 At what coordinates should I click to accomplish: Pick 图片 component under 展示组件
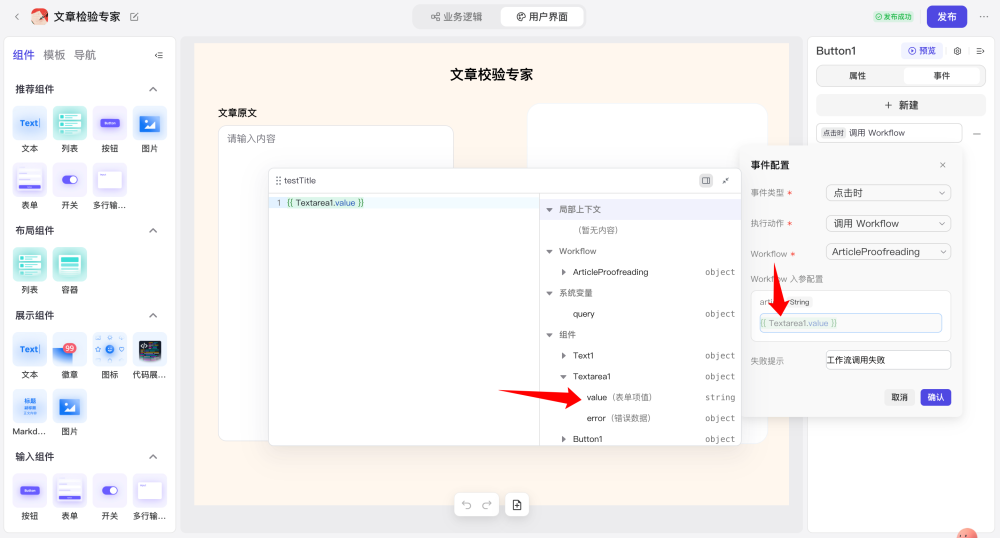[x=70, y=412]
